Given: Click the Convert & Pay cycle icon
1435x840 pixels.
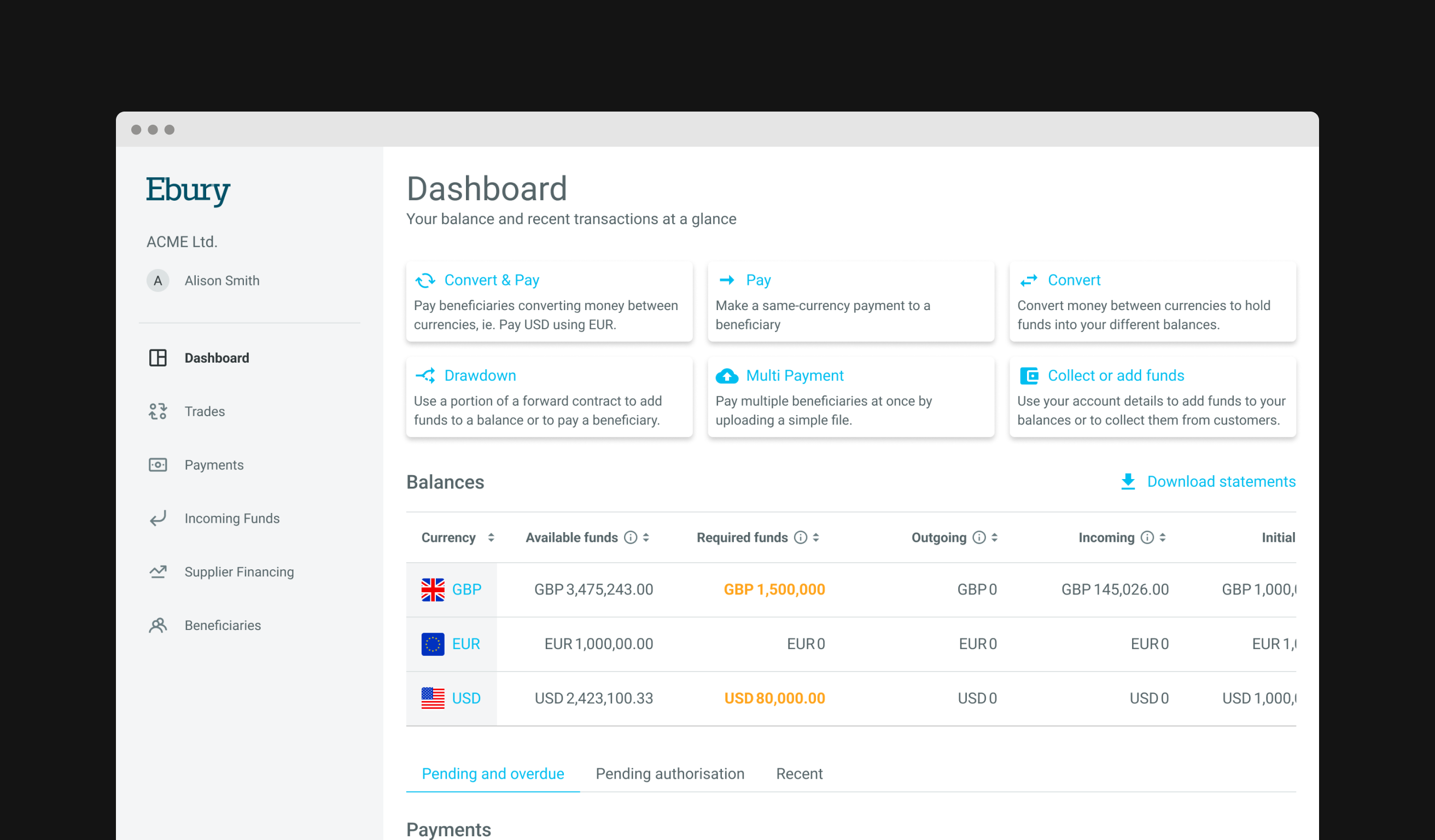Looking at the screenshot, I should pos(425,280).
